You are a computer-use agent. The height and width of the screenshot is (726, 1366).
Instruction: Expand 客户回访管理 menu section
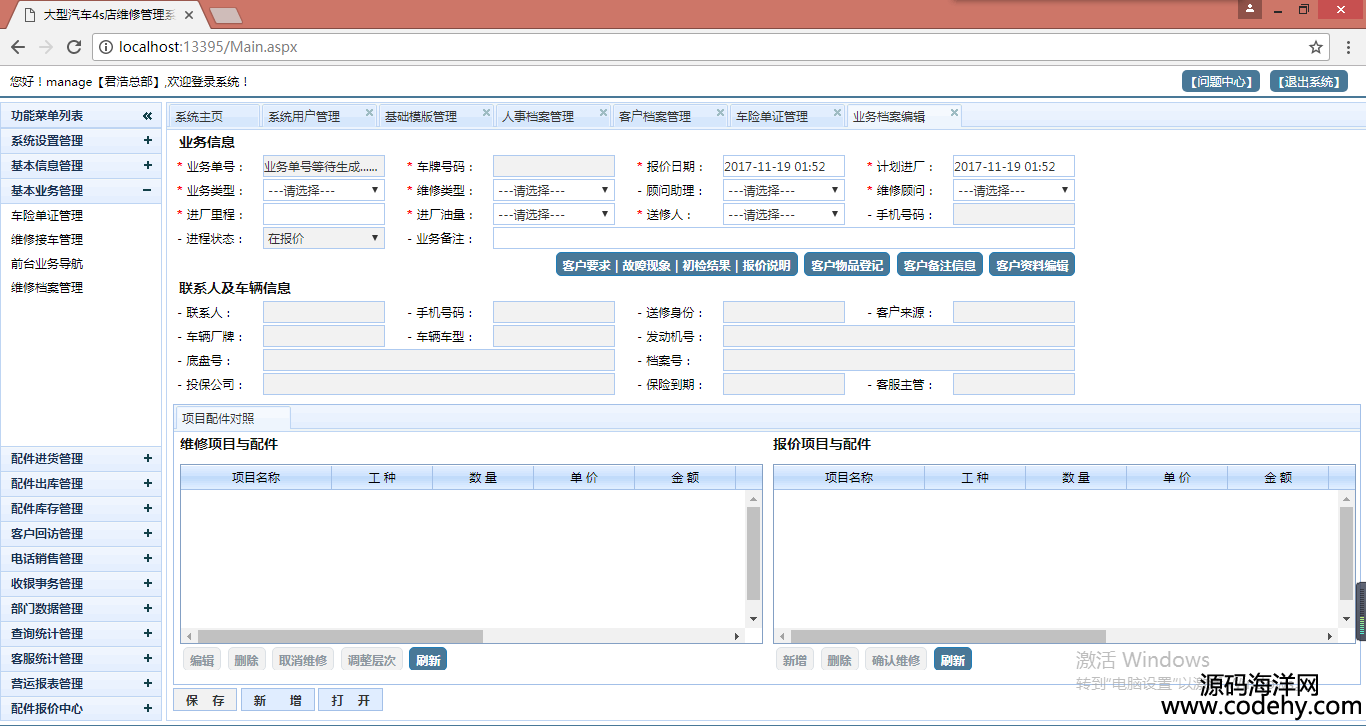147,534
